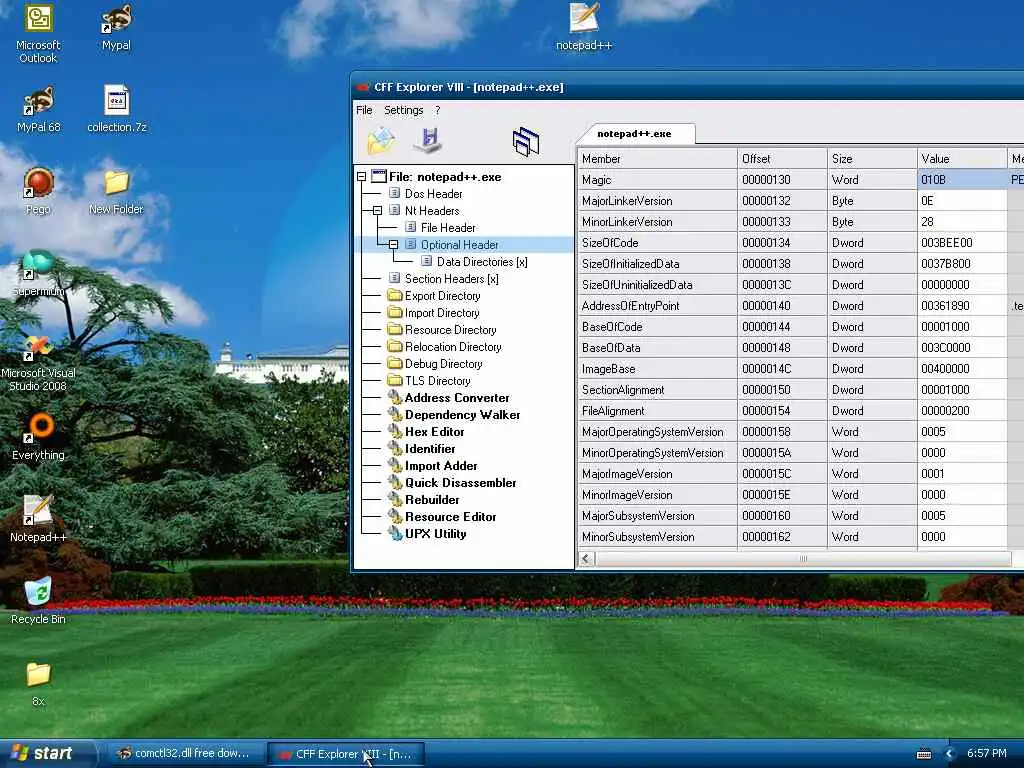Select the Microsoft Visual Studio 2008 shortcut

(38, 363)
